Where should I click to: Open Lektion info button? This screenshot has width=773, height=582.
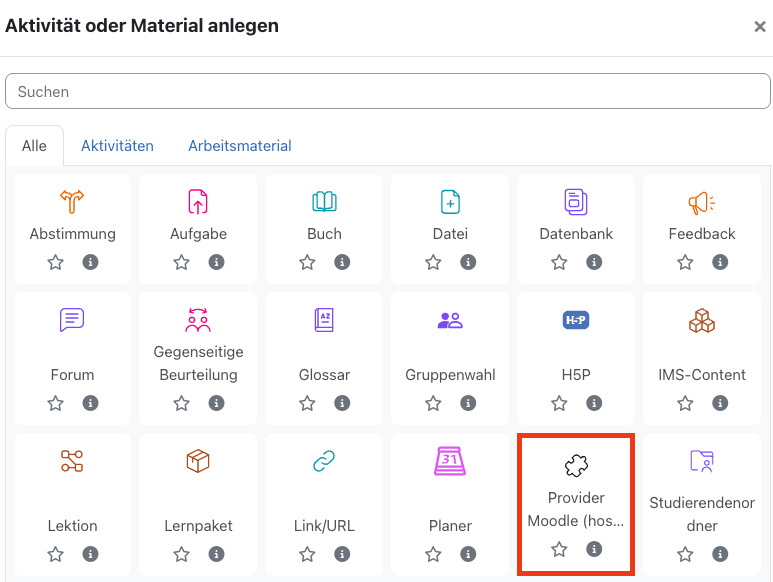(x=90, y=554)
